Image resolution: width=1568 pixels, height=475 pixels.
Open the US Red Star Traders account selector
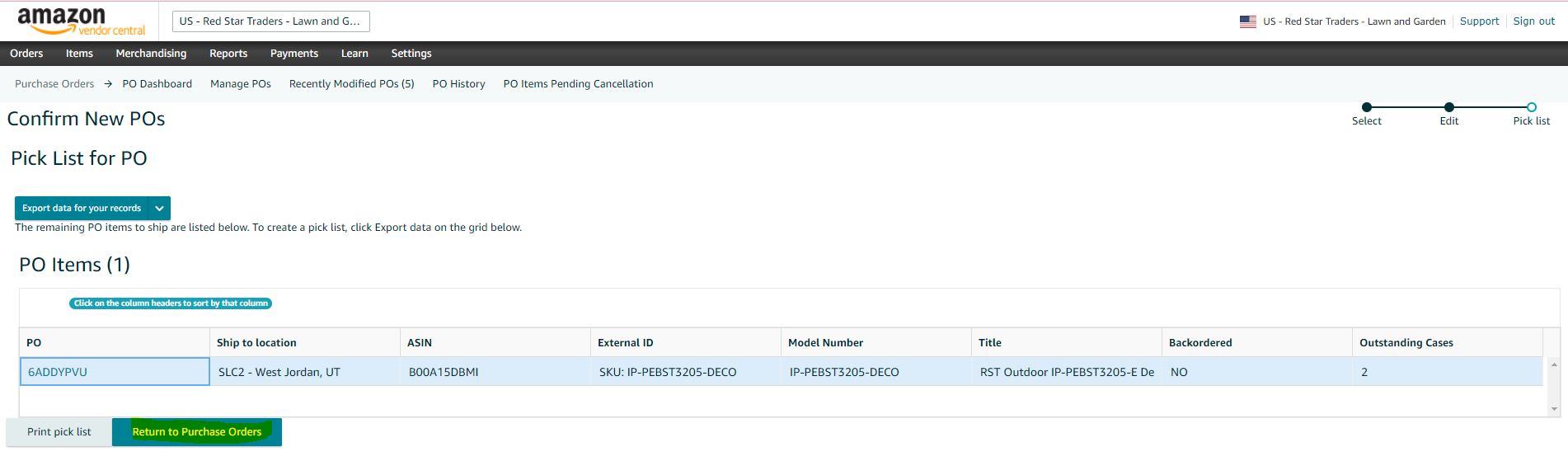[x=270, y=21]
